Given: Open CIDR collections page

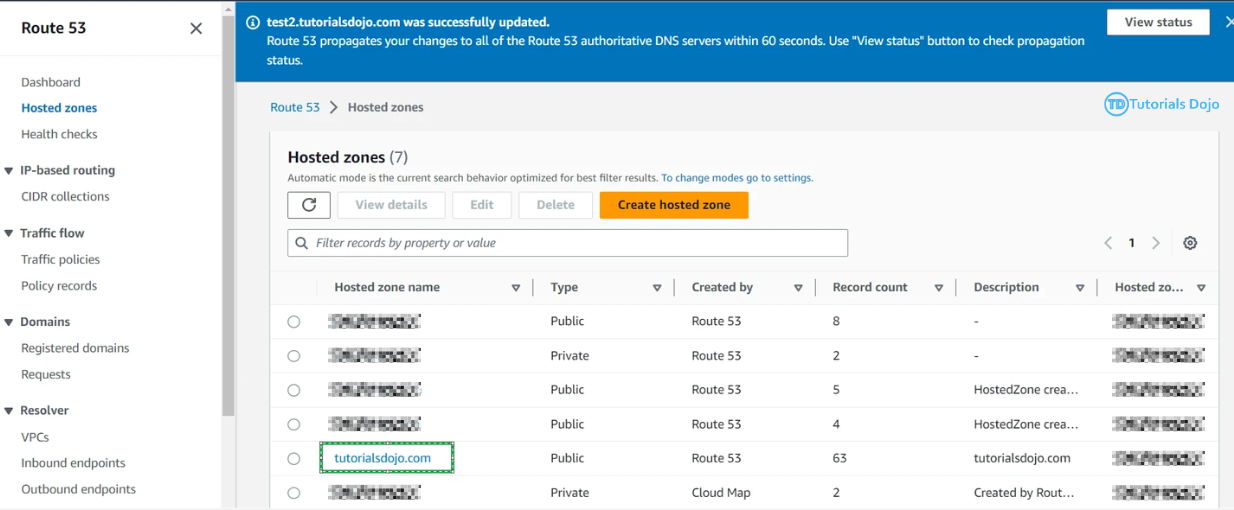Looking at the screenshot, I should pyautogui.click(x=65, y=197).
